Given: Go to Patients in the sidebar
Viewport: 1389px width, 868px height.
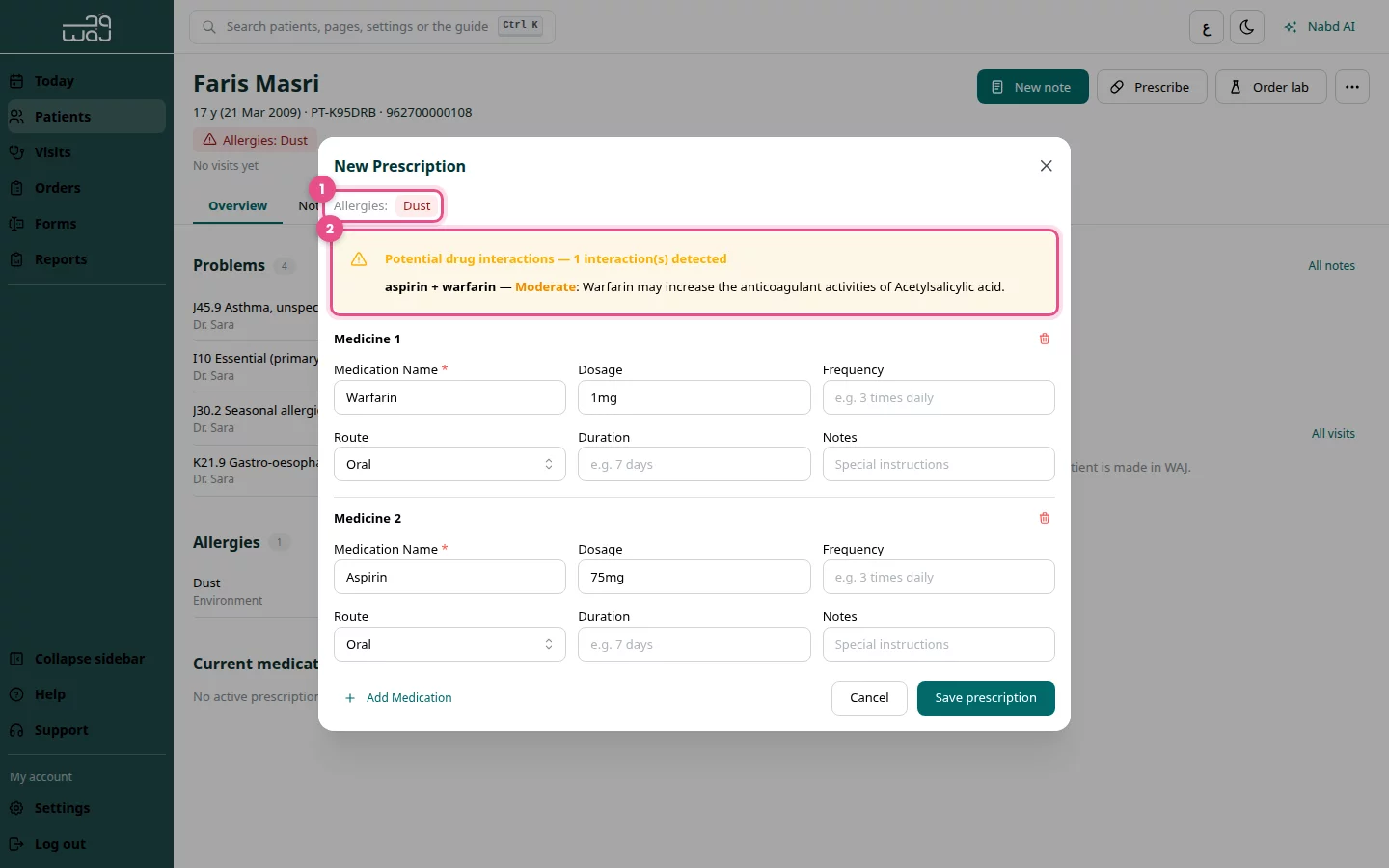Looking at the screenshot, I should pos(87,117).
